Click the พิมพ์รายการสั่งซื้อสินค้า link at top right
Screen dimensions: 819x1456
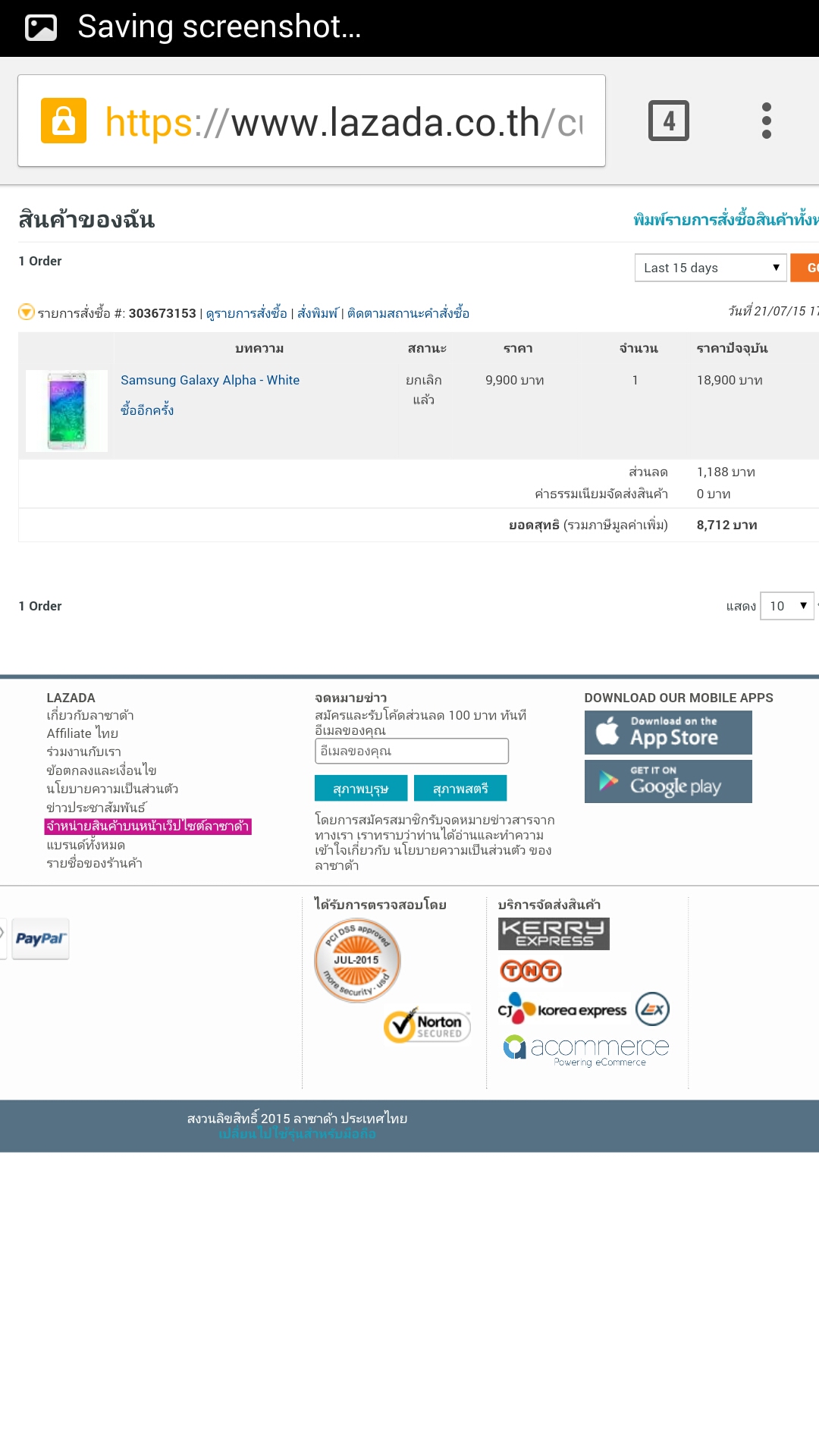click(726, 220)
